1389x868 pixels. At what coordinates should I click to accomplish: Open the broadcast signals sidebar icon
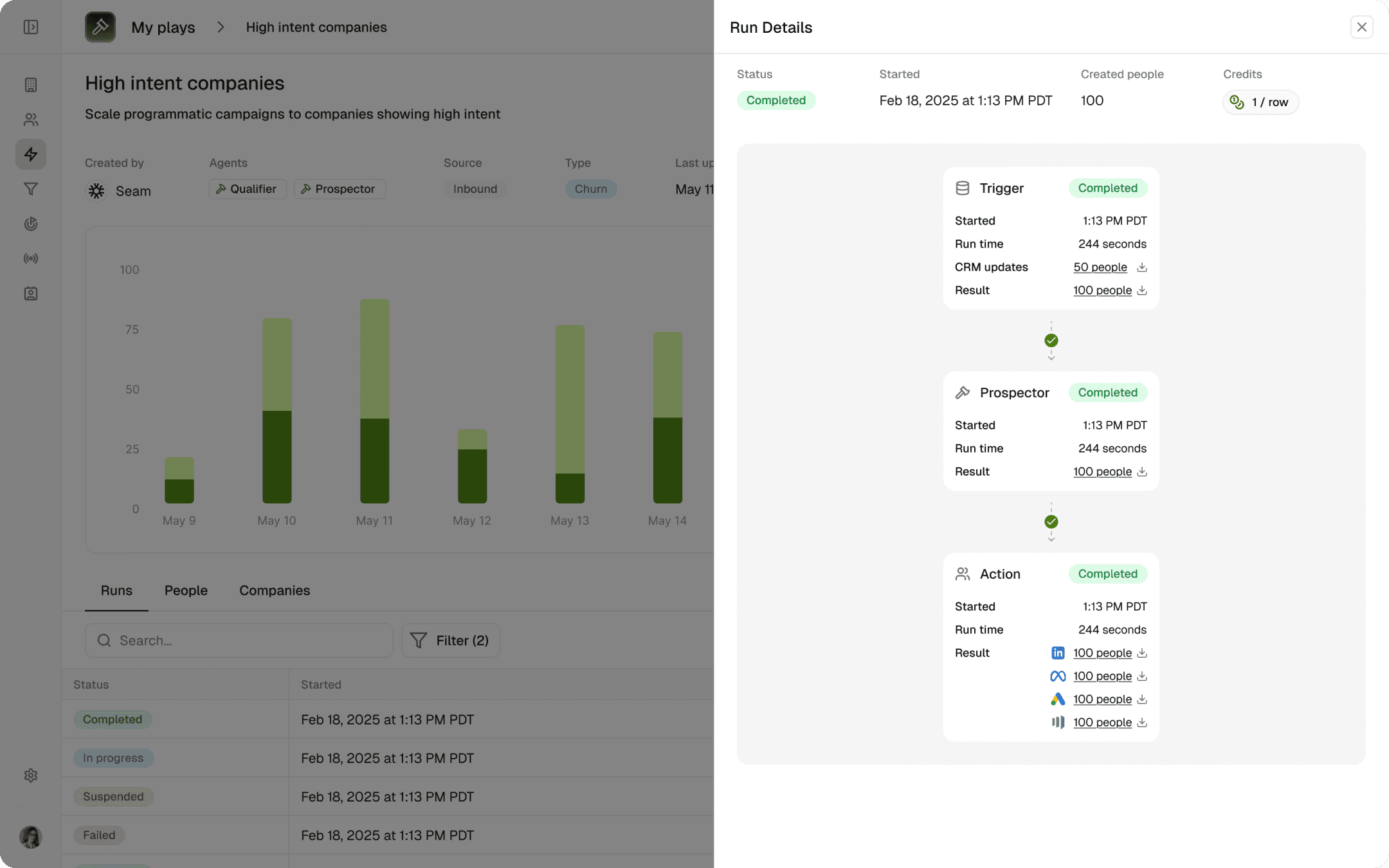click(31, 258)
